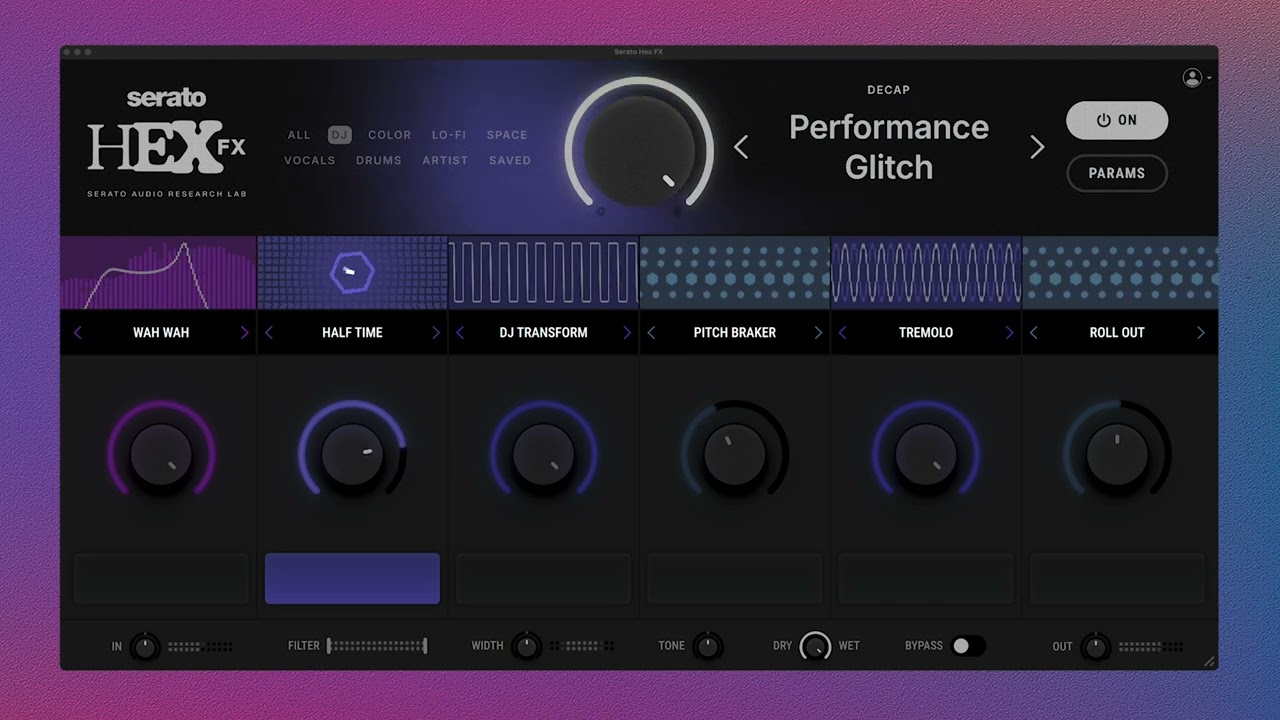Select next effect after Tremolo
This screenshot has height=720, width=1280.
coord(1009,333)
